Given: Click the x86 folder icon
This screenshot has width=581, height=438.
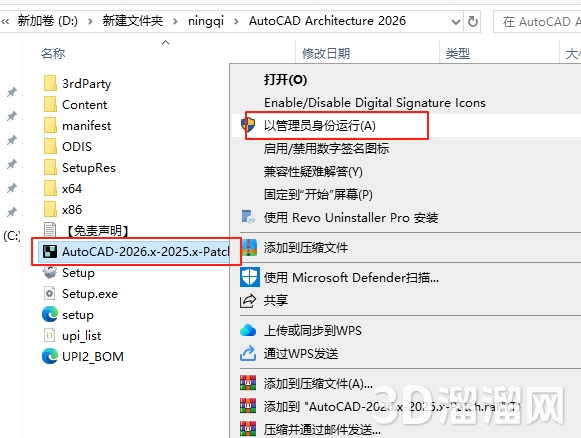Looking at the screenshot, I should 50,209.
